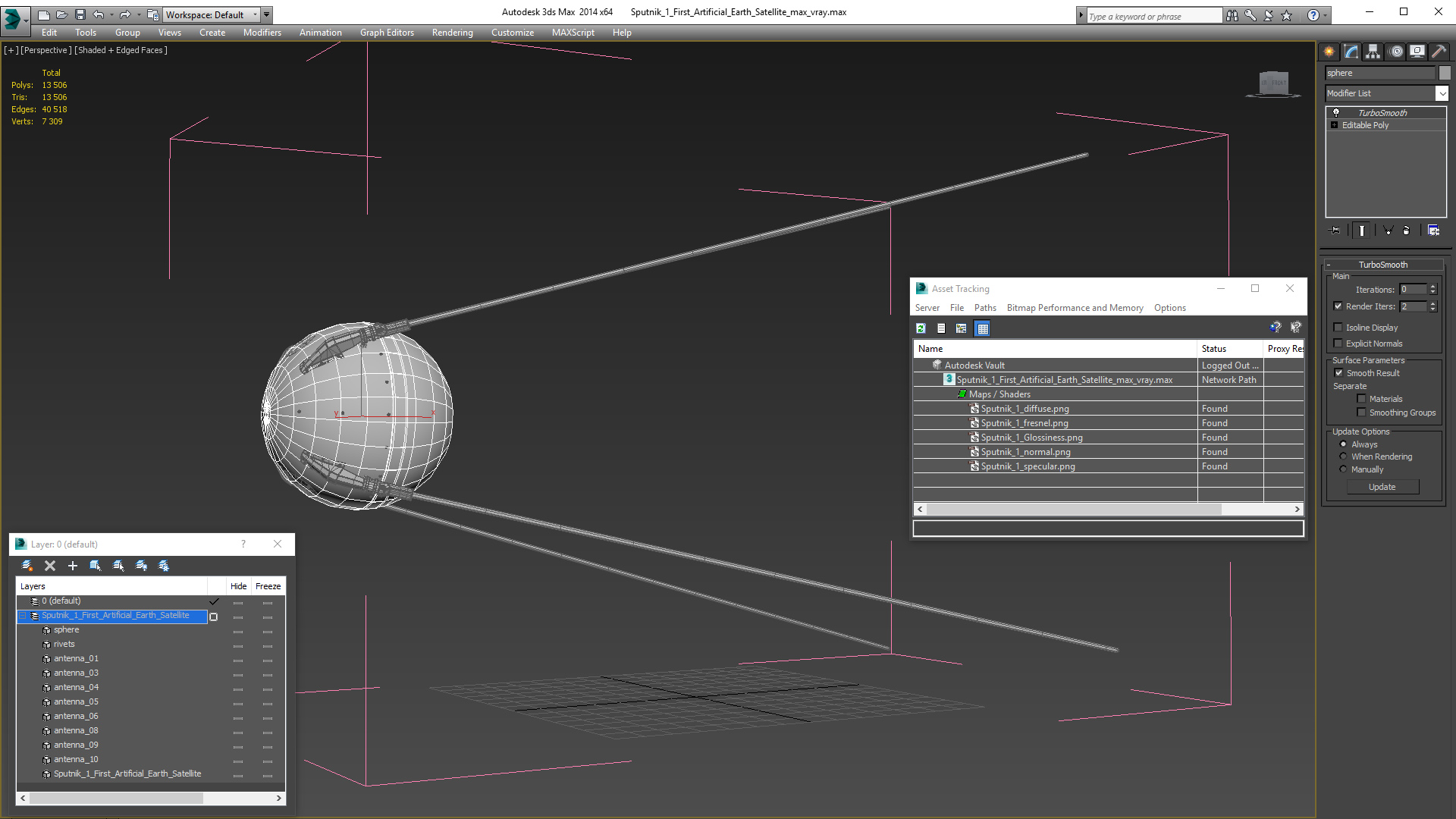
Task: Toggle the TurboSmooth lightbulb visibility icon
Action: (x=1336, y=112)
